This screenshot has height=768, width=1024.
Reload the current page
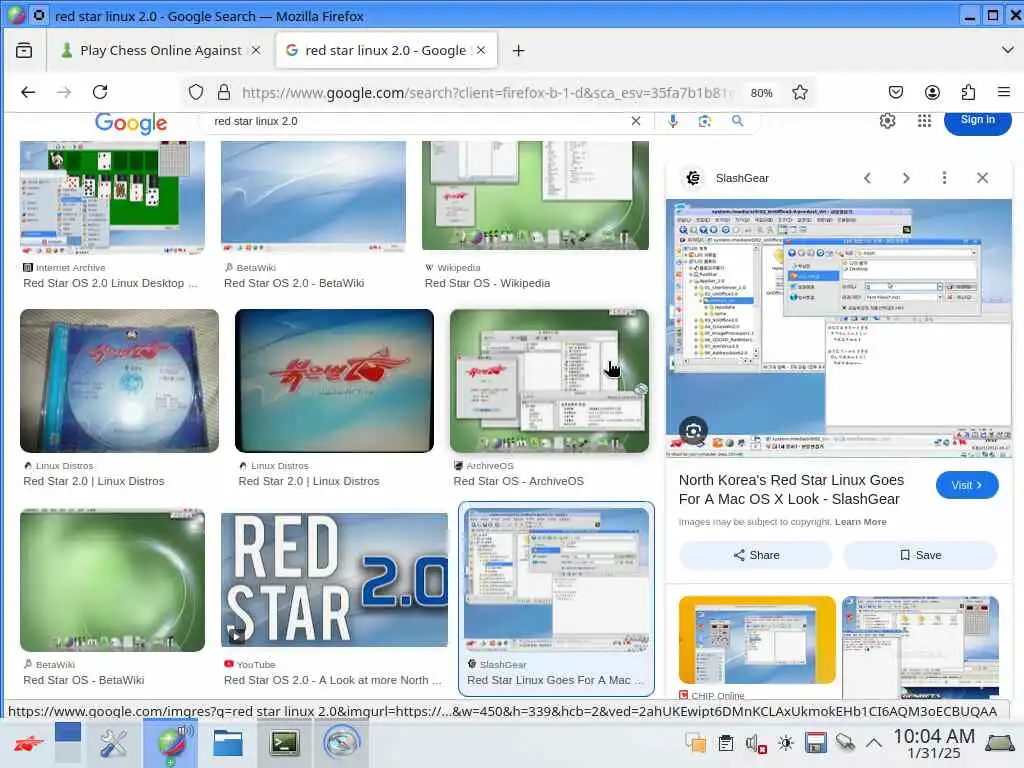click(x=100, y=92)
